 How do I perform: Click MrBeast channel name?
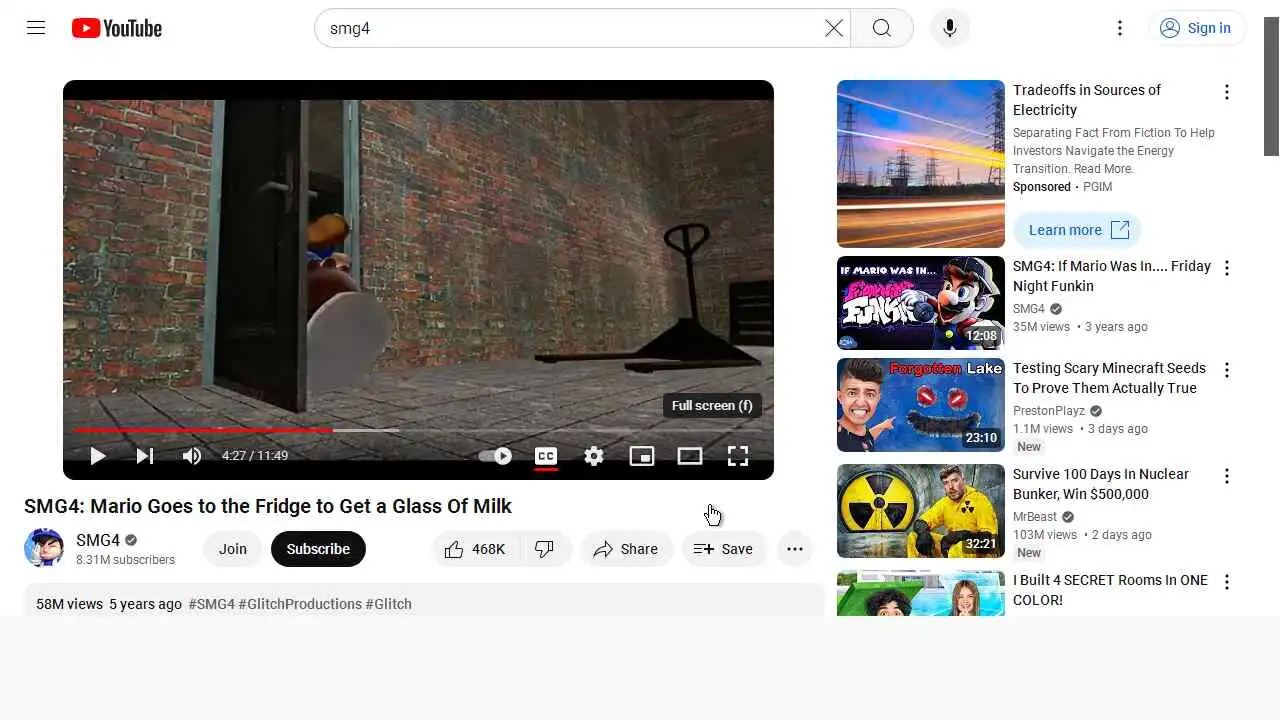coord(1035,517)
